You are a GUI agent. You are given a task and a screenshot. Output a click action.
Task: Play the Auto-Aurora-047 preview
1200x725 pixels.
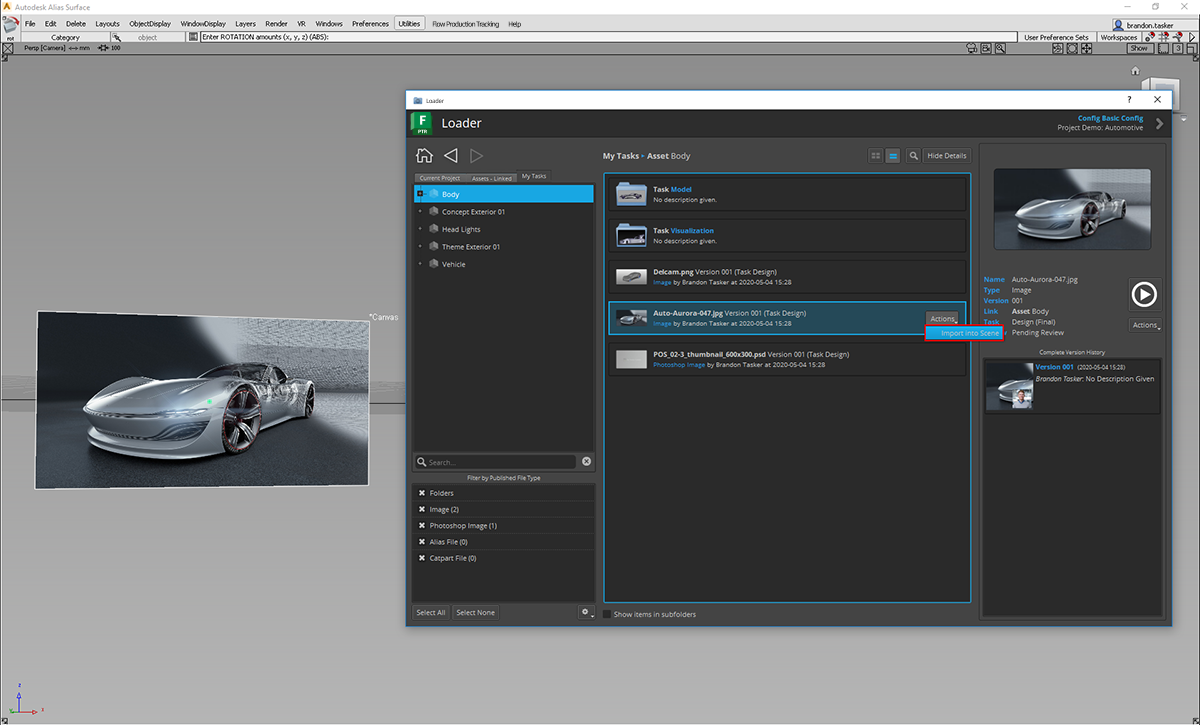1145,294
